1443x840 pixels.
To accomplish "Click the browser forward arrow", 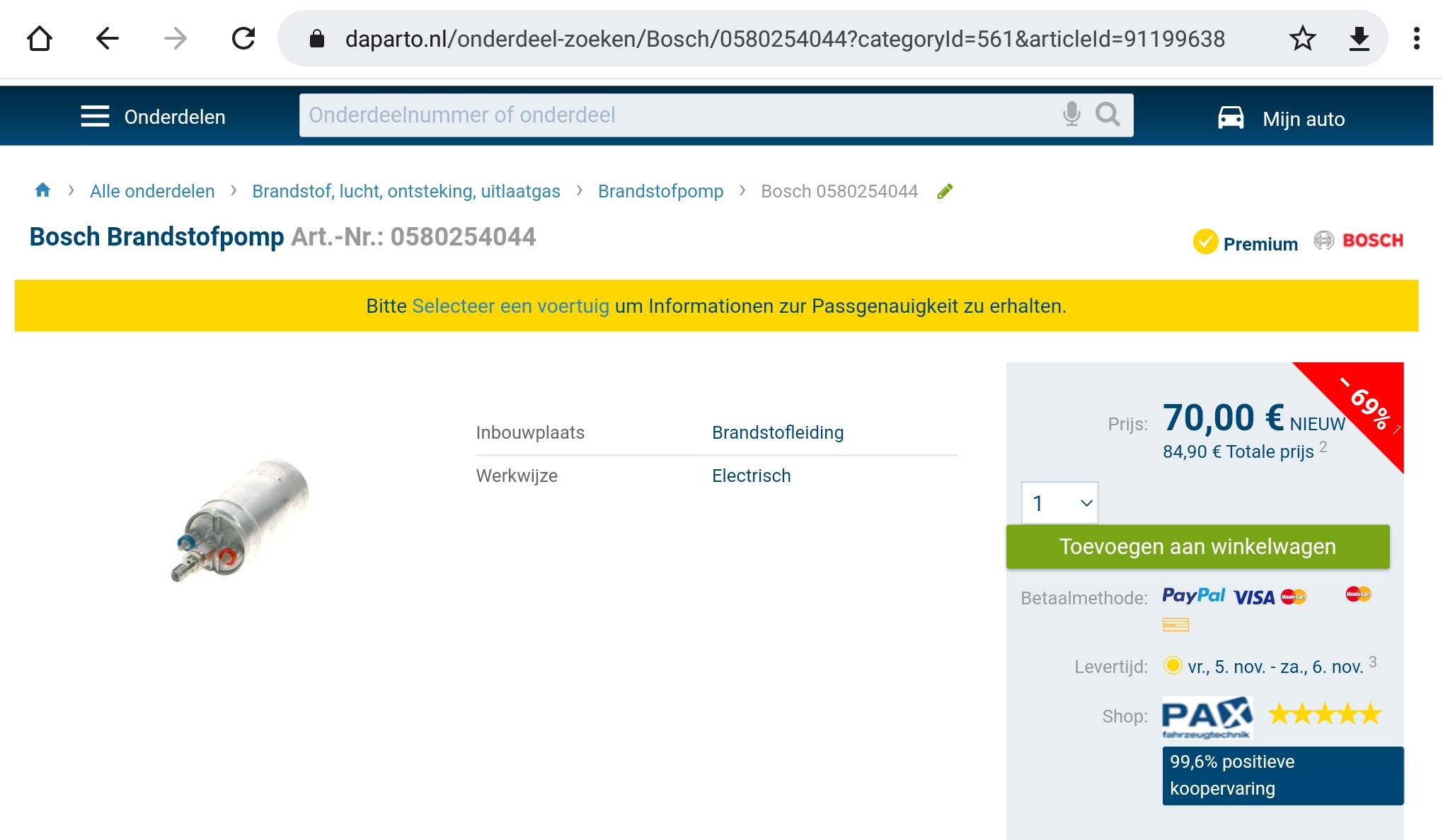I will [175, 38].
